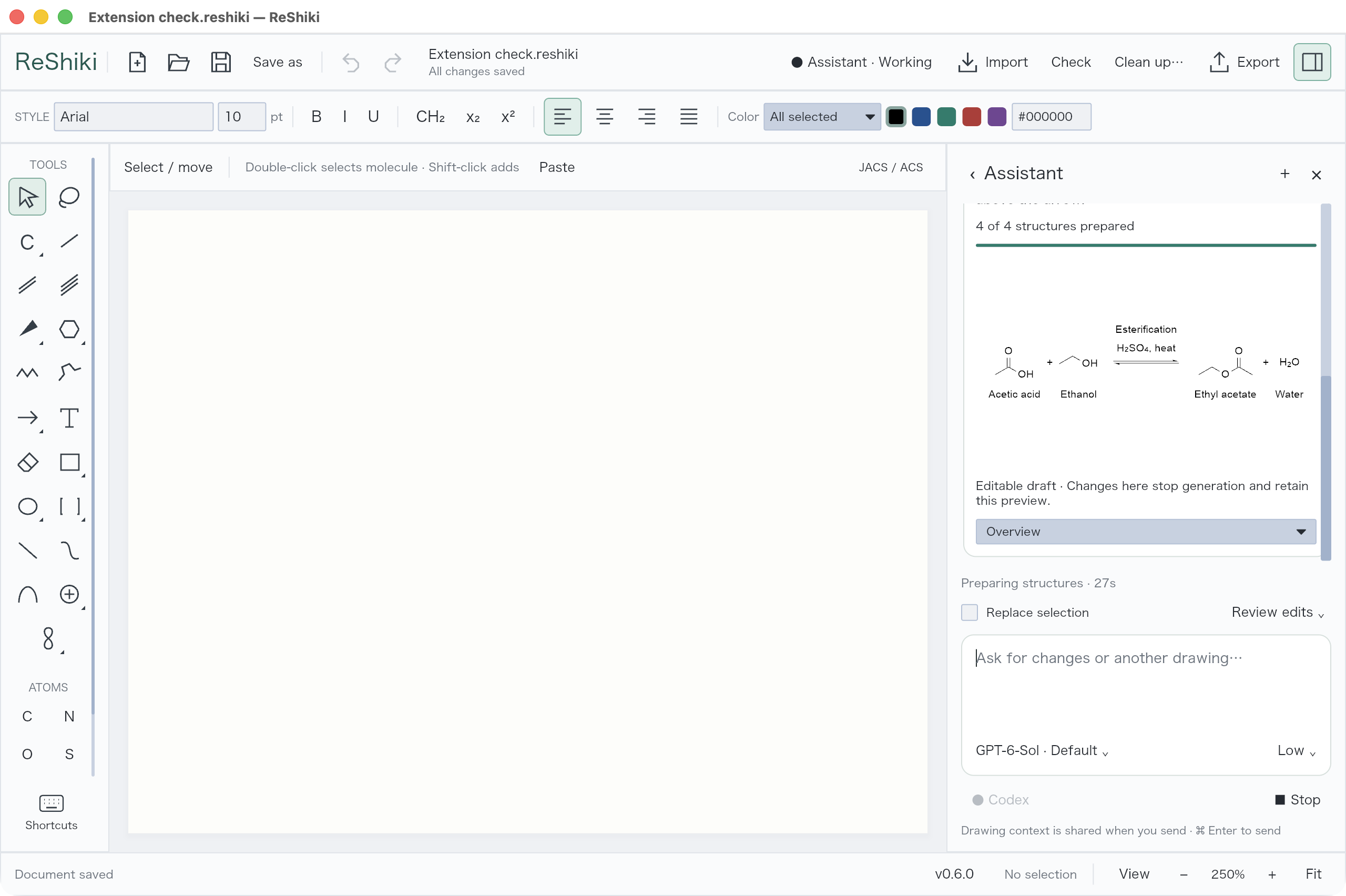Click the Paste button
1346x896 pixels.
[x=557, y=167]
